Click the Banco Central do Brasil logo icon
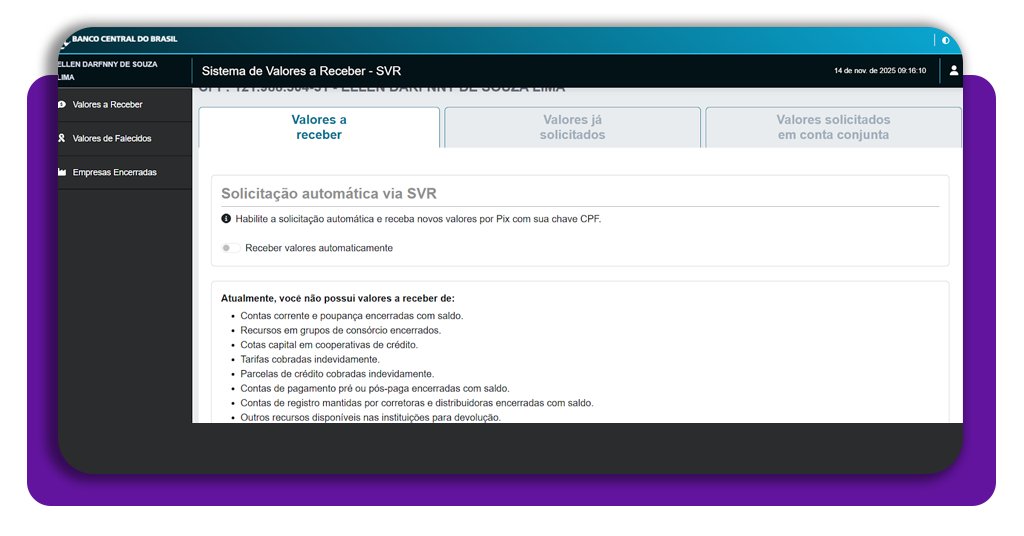 click(x=65, y=40)
